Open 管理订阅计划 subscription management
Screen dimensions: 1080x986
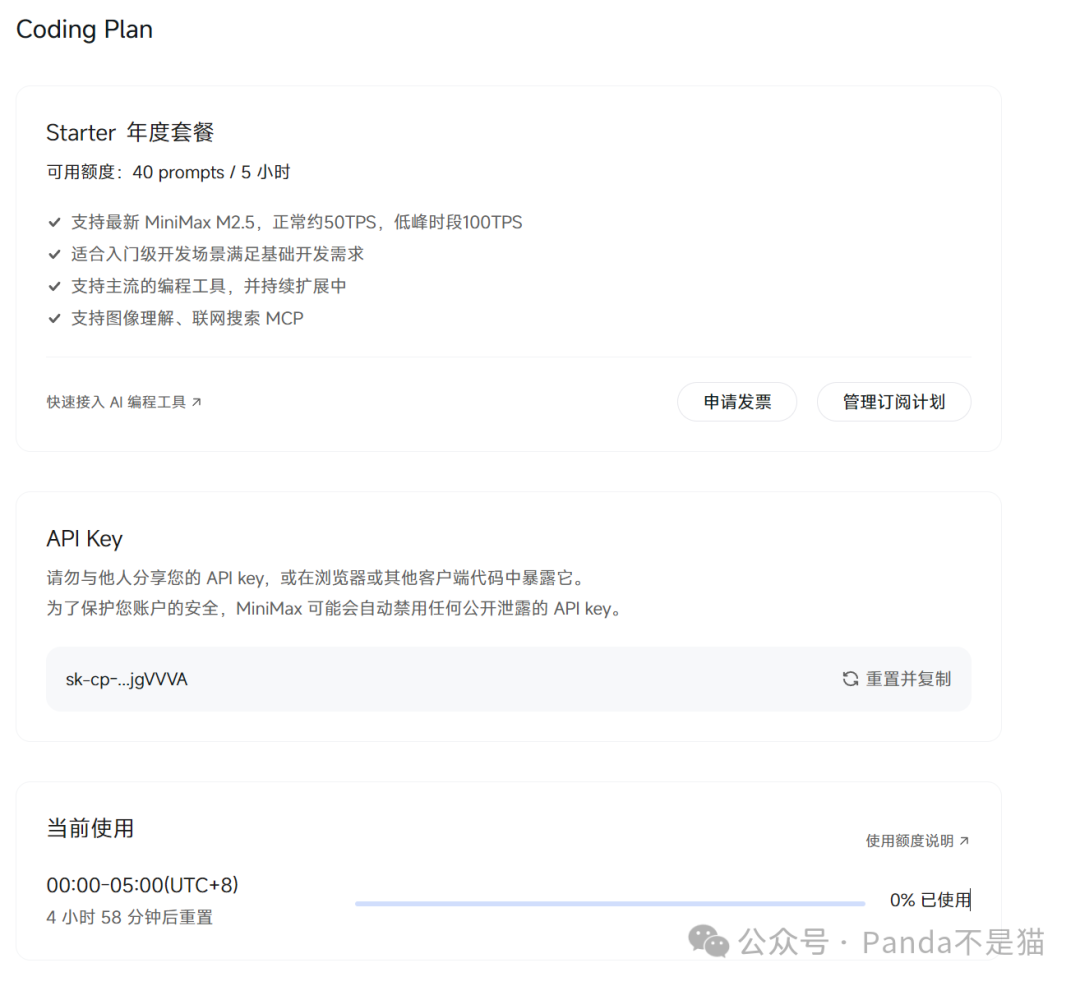(894, 402)
